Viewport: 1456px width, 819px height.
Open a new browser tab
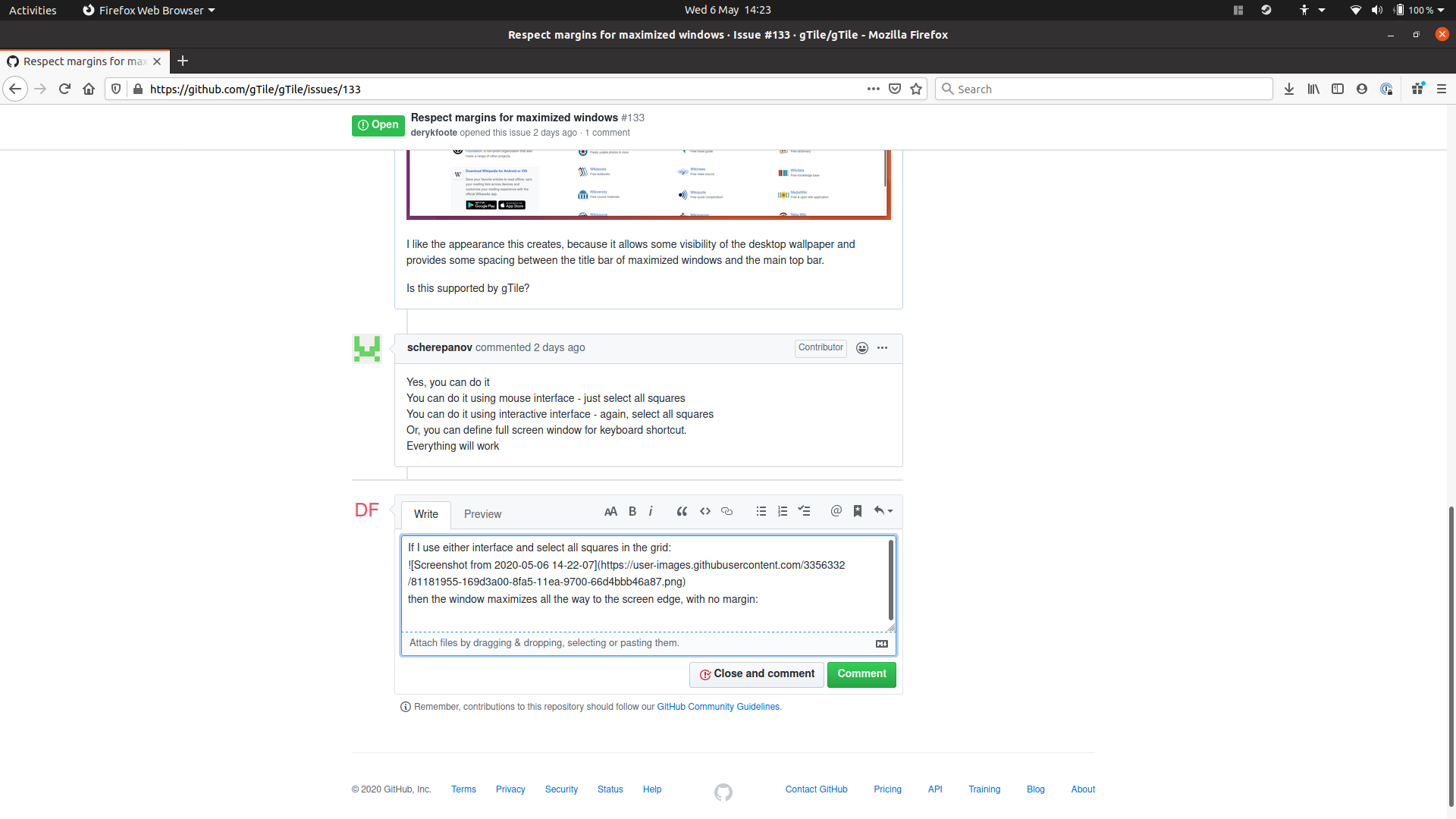(183, 61)
